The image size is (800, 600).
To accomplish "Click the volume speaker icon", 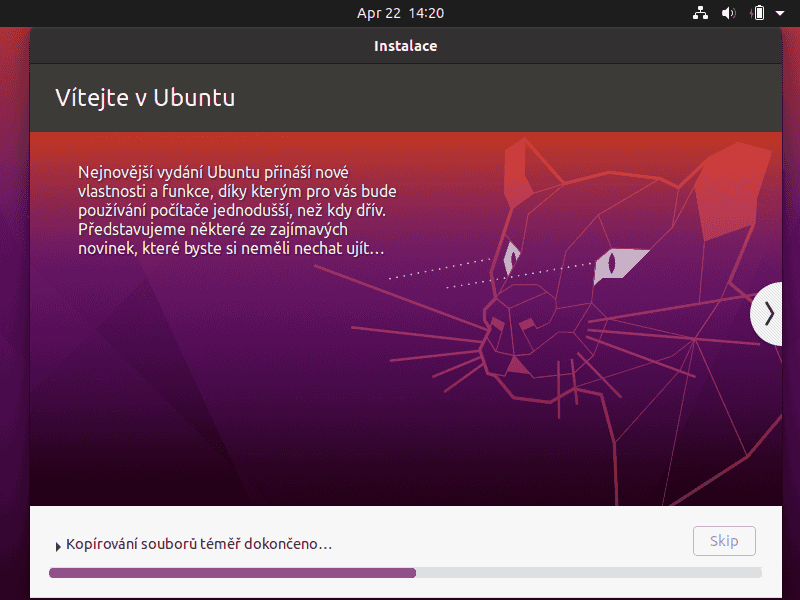I will pos(729,13).
